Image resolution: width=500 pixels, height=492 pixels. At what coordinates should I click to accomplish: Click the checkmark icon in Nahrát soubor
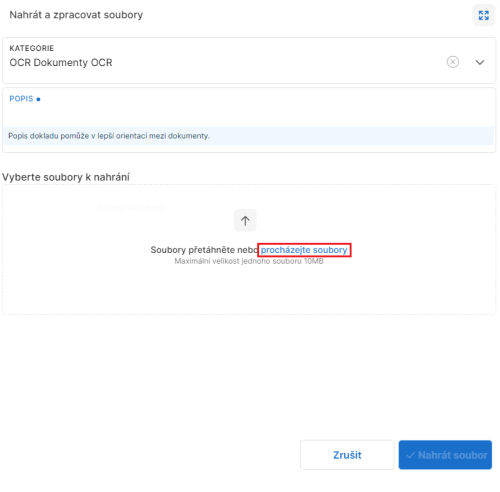point(411,455)
